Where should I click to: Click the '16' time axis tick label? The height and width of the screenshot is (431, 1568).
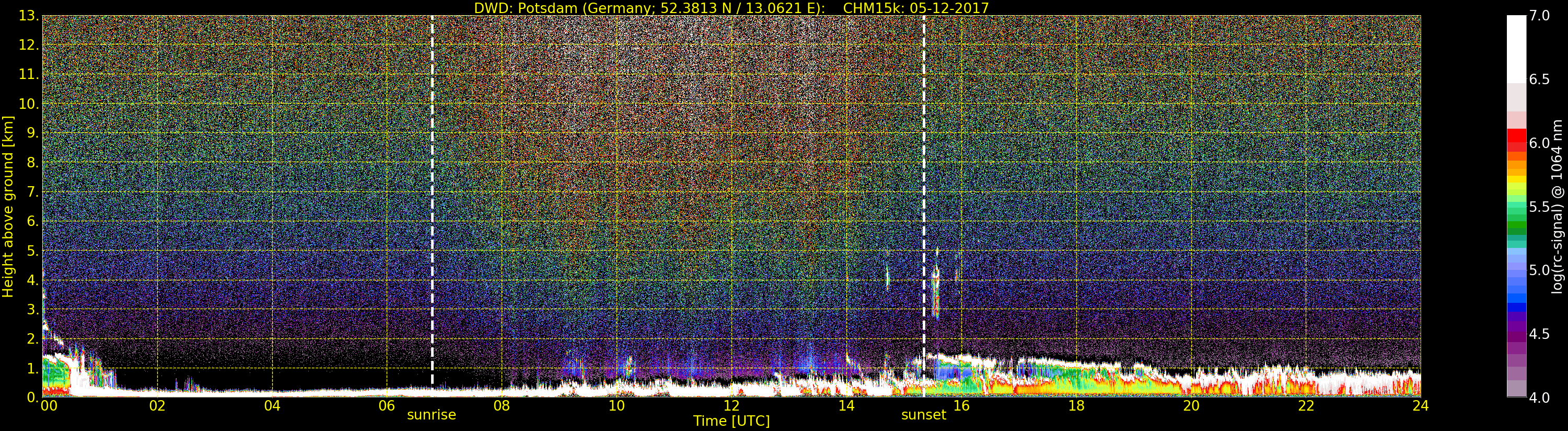click(961, 406)
